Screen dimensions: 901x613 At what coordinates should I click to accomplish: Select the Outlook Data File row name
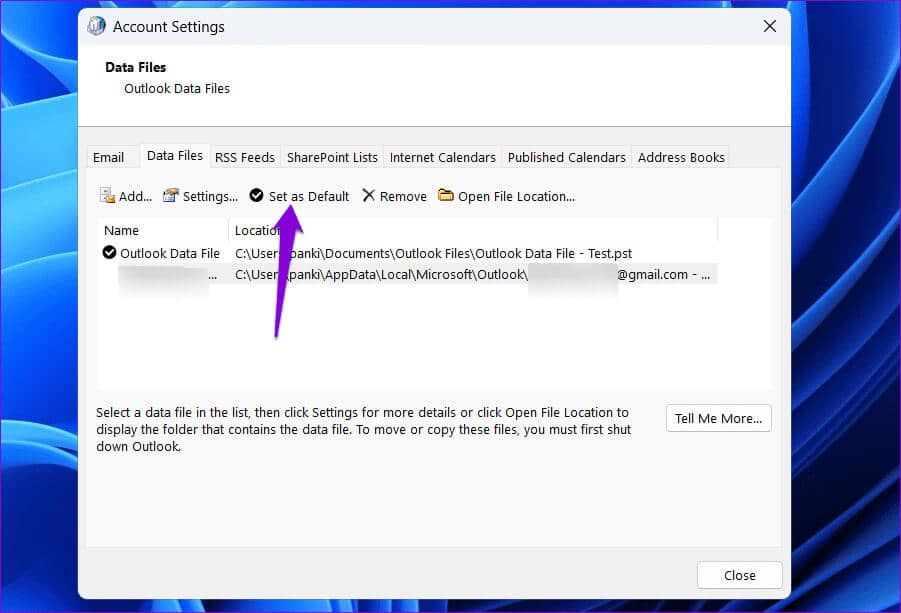170,253
